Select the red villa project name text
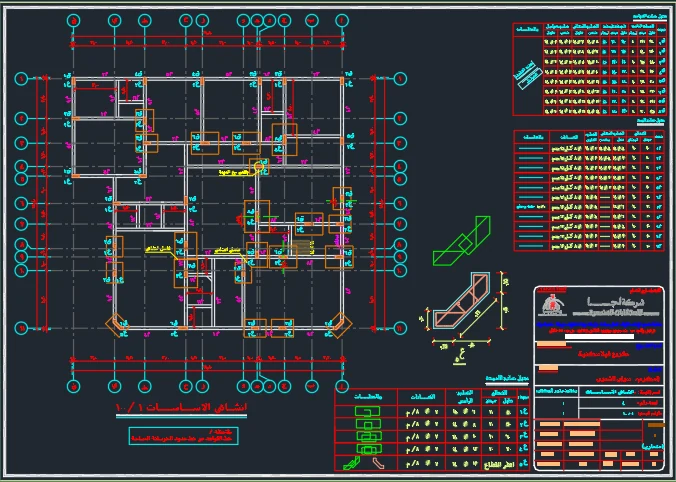 [x=603, y=354]
